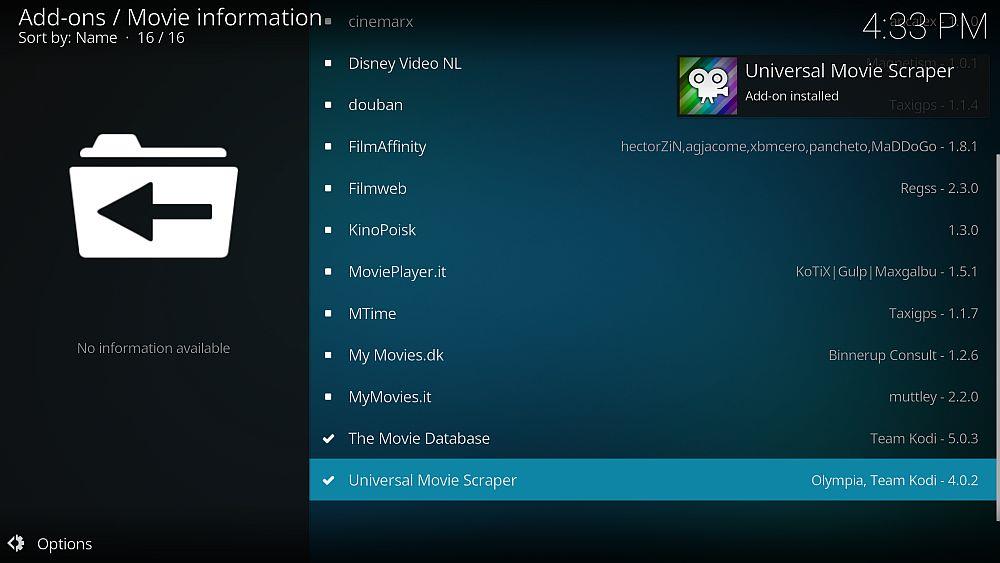Choose My Movies.dk from the list
This screenshot has height=563, width=1000.
(x=395, y=355)
